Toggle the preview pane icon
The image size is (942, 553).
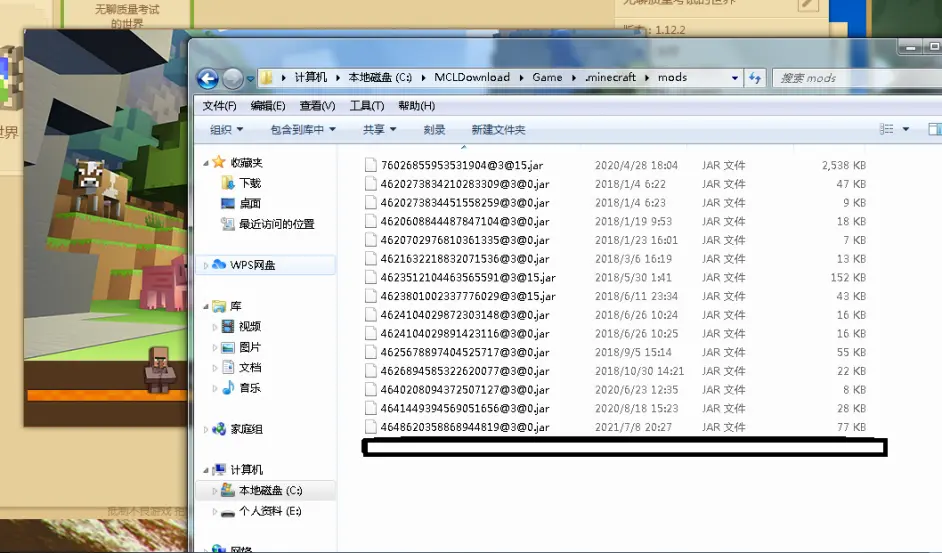click(x=935, y=129)
